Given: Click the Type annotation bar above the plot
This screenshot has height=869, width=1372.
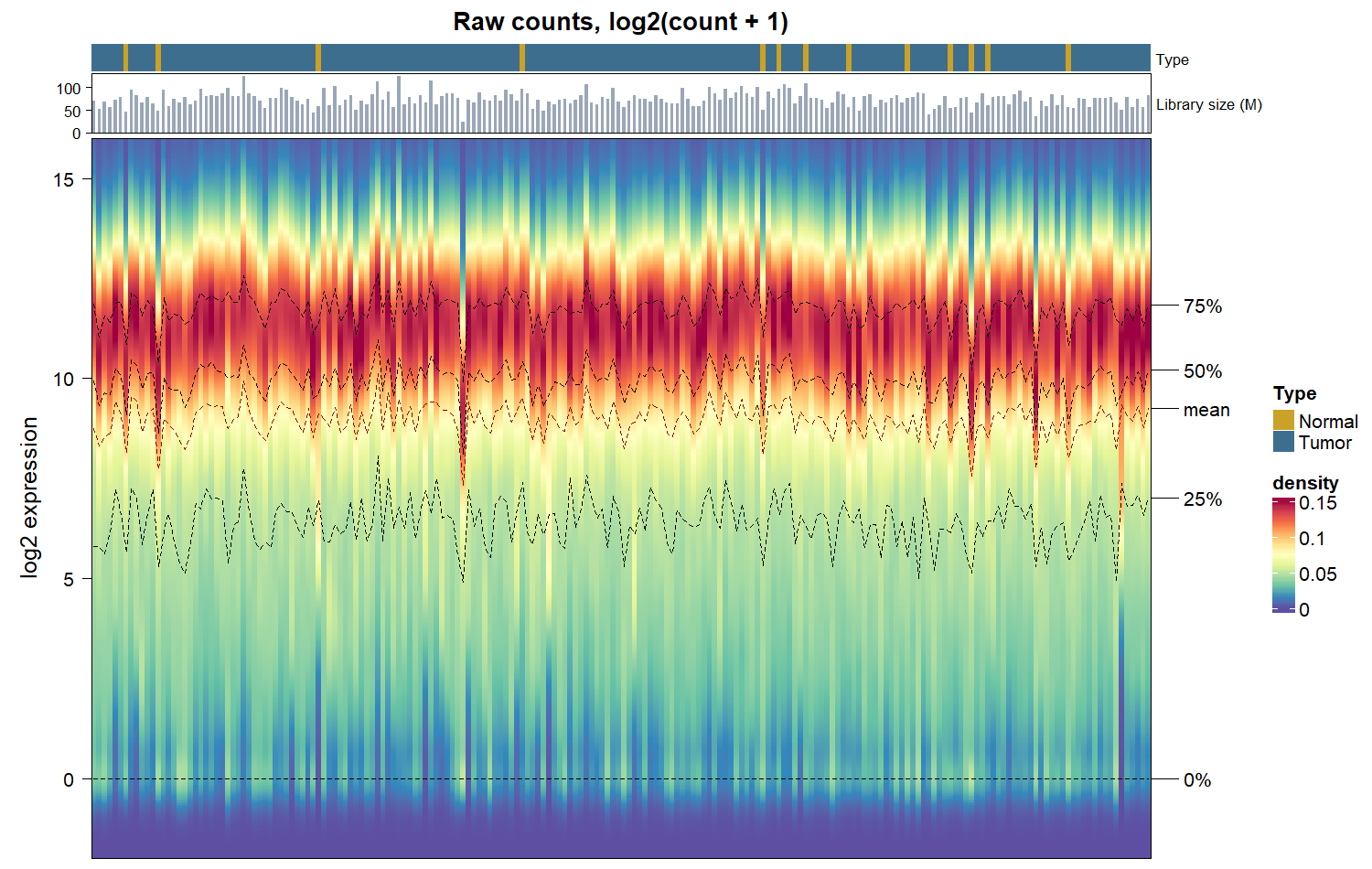Looking at the screenshot, I should pyautogui.click(x=621, y=58).
